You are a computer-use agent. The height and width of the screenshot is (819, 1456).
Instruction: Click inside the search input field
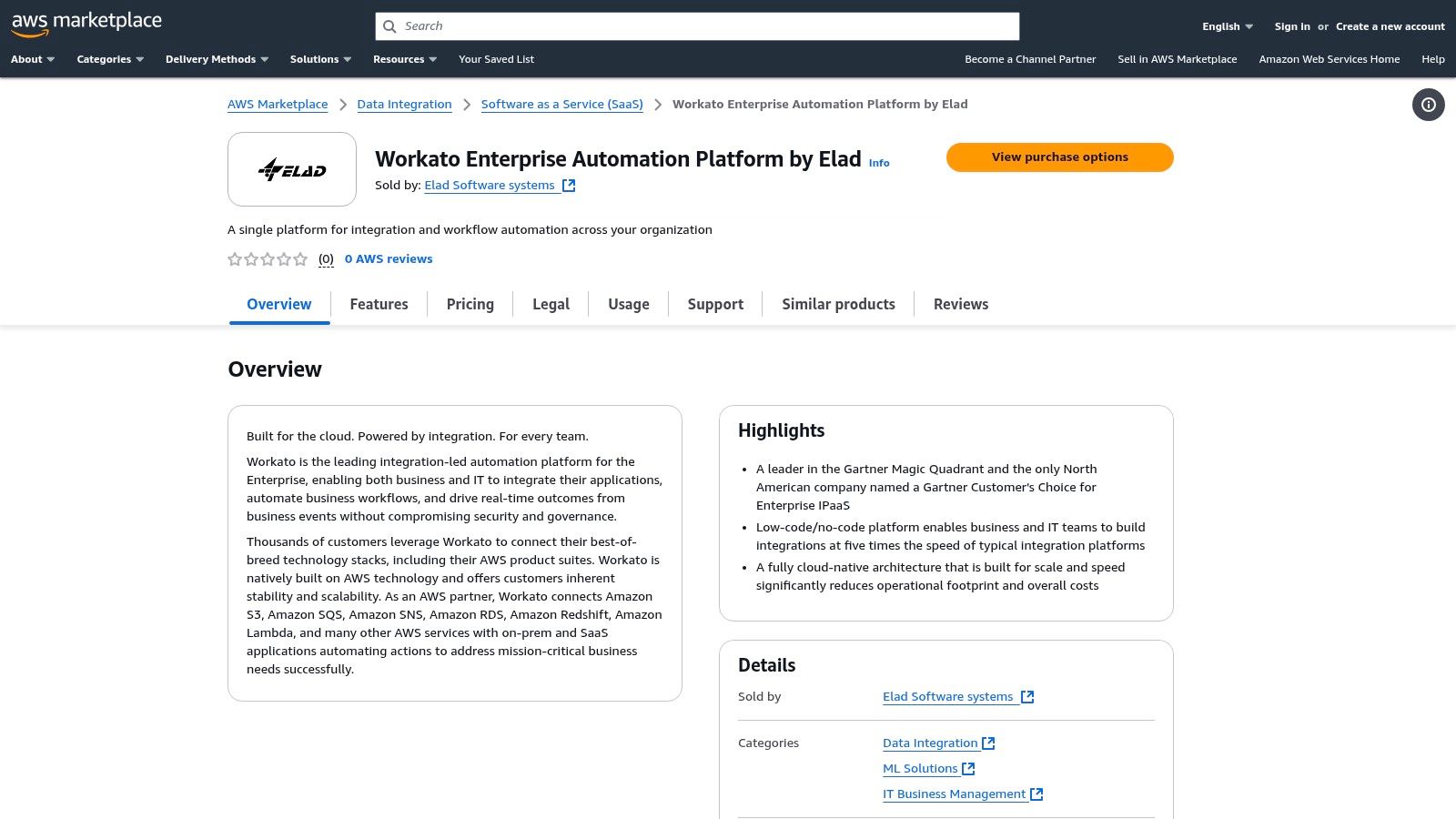point(697,26)
